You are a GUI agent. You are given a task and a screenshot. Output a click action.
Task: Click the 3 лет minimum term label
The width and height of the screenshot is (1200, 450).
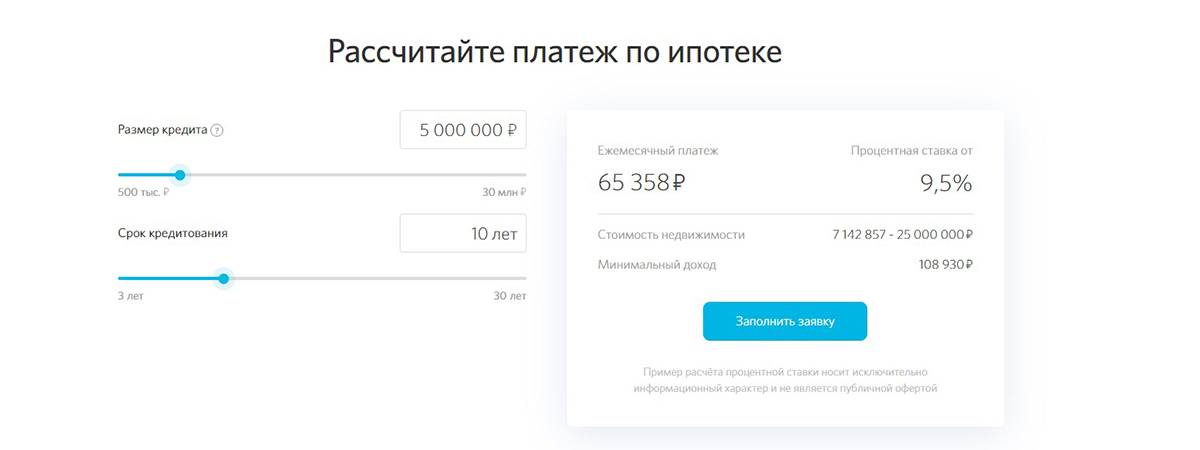[x=131, y=296]
